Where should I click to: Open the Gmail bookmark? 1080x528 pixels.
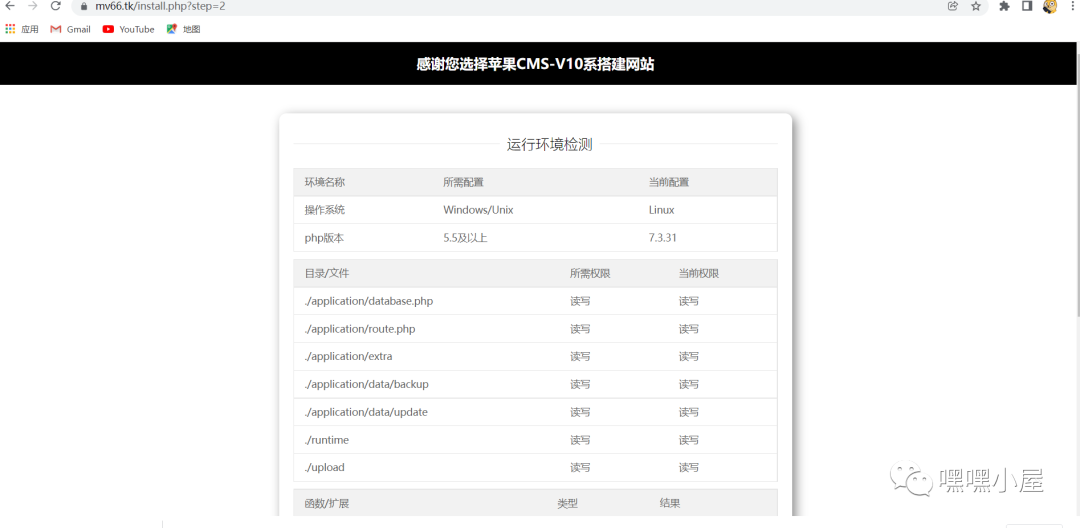[71, 29]
